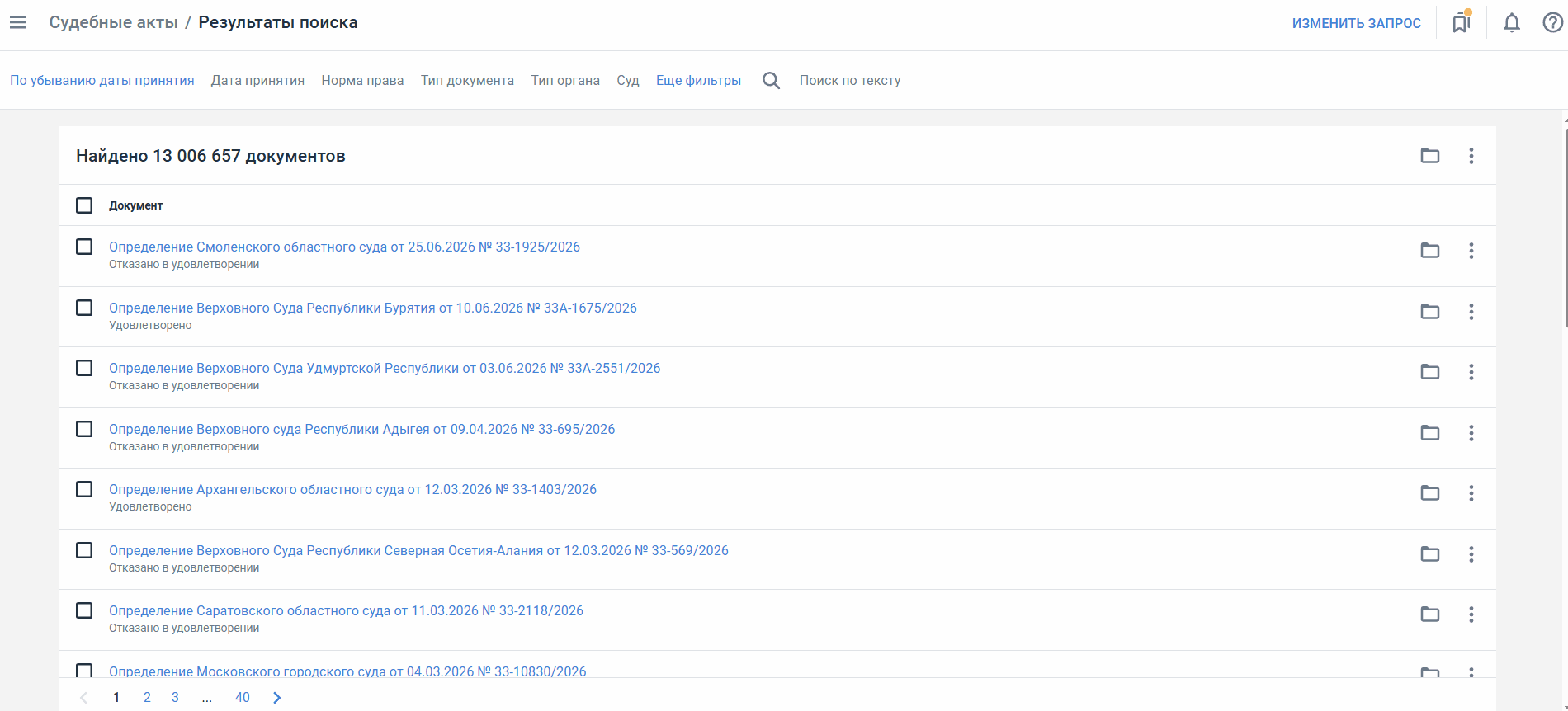Add Удмуртской Республики ruling to folder
Image resolution: width=1568 pixels, height=711 pixels.
(1430, 372)
